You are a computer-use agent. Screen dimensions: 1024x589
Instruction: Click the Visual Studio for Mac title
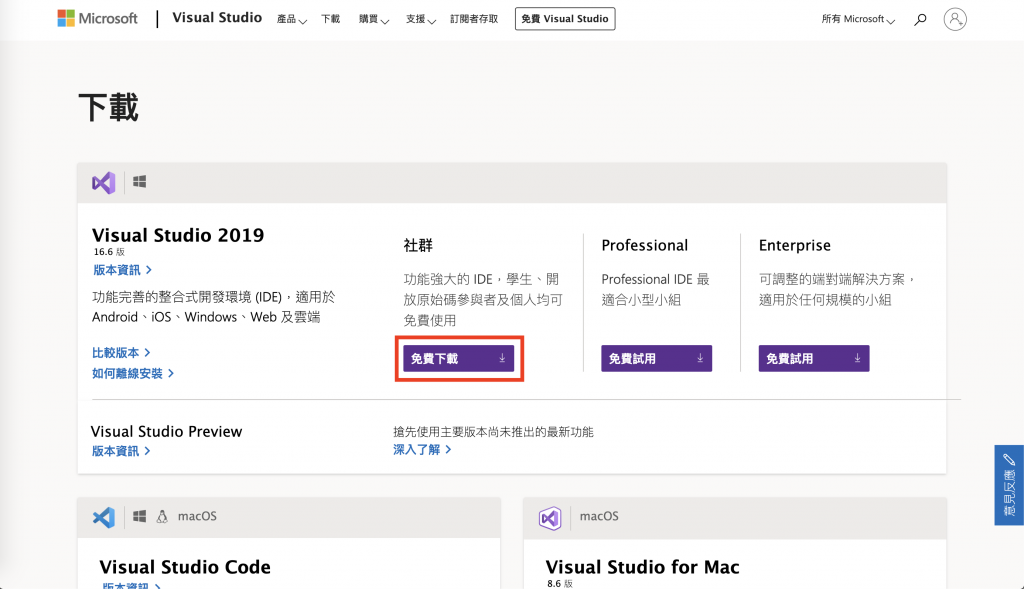(643, 567)
